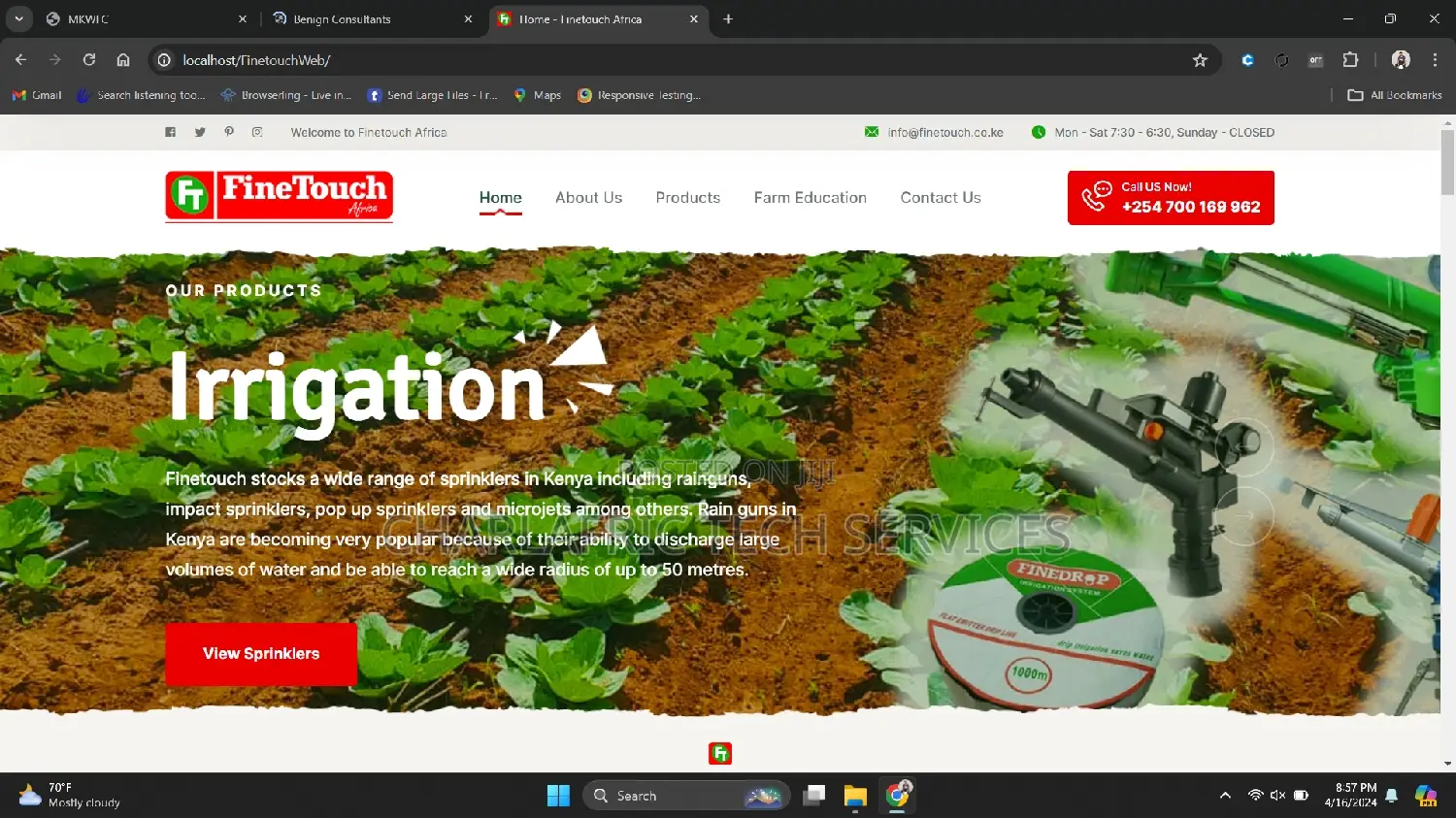The image size is (1456, 818).
Task: Bookmark this page with the star
Action: point(1200,60)
